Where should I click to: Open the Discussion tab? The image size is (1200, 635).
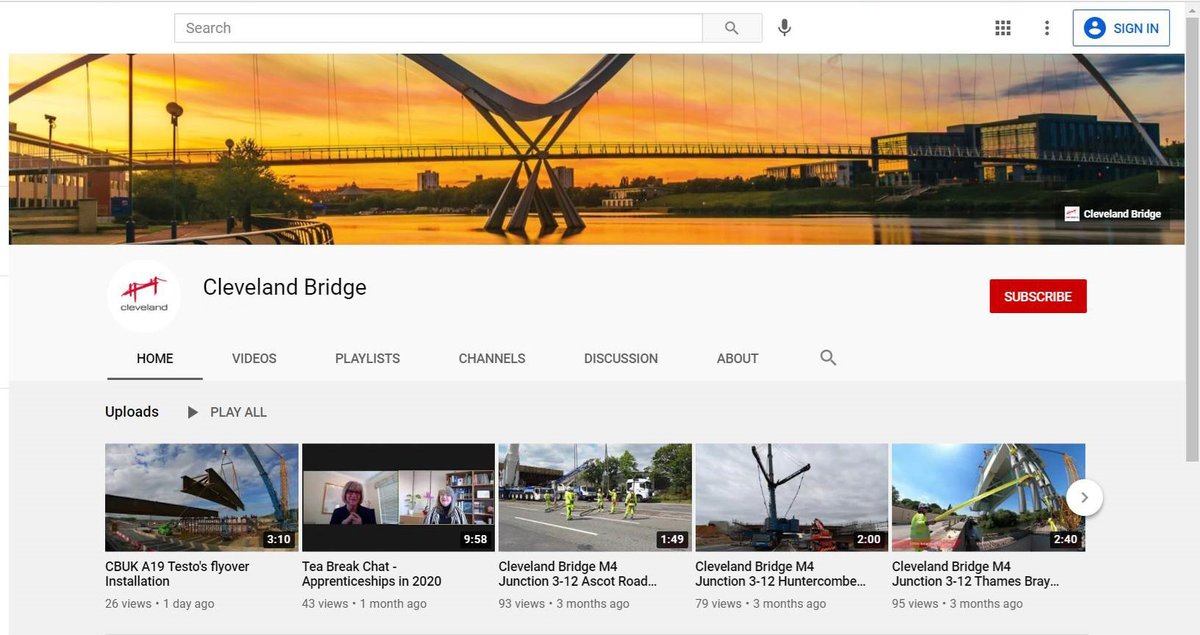click(x=621, y=358)
